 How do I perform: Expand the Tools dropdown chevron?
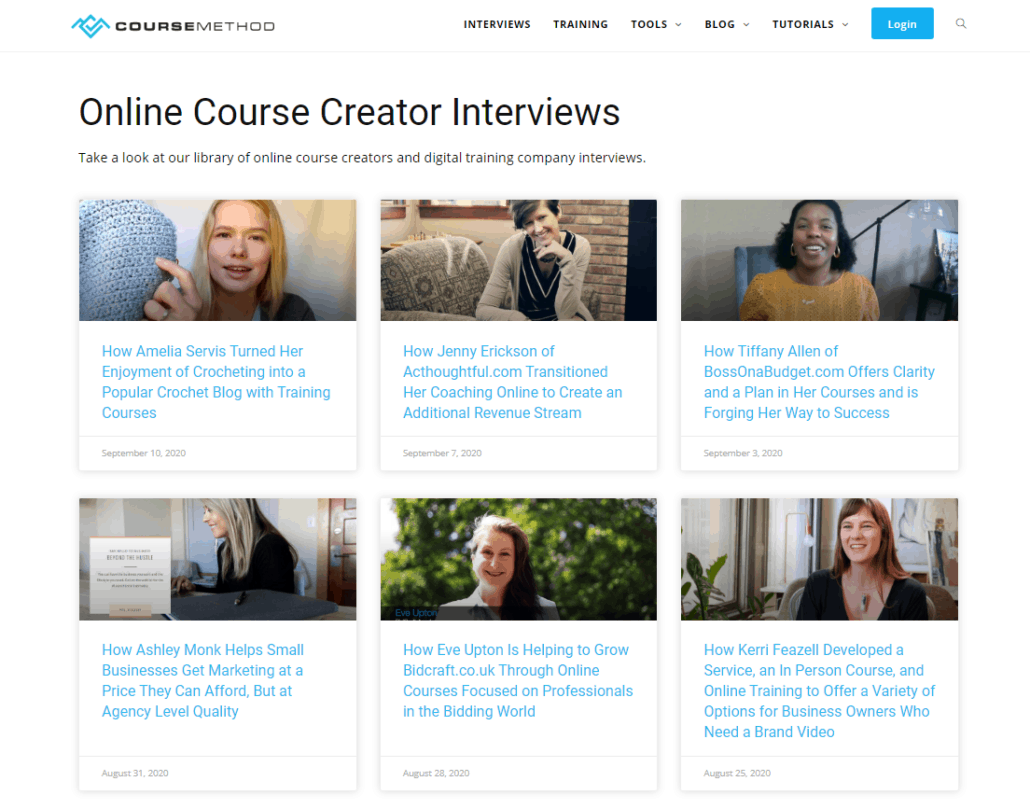click(x=679, y=24)
